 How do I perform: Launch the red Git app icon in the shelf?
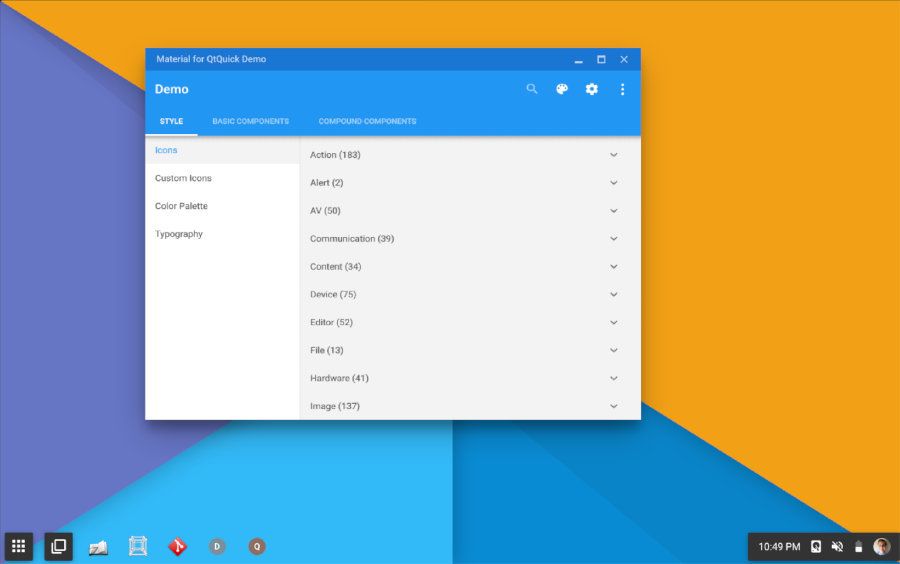(177, 546)
